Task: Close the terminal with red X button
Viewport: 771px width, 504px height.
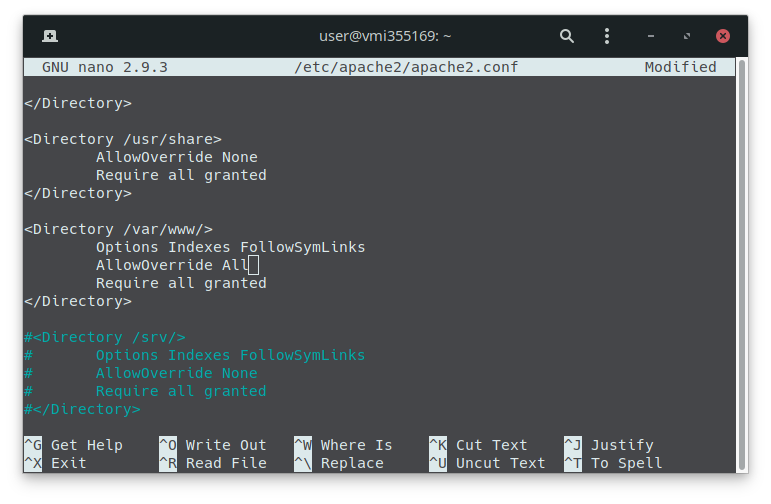Action: [722, 36]
